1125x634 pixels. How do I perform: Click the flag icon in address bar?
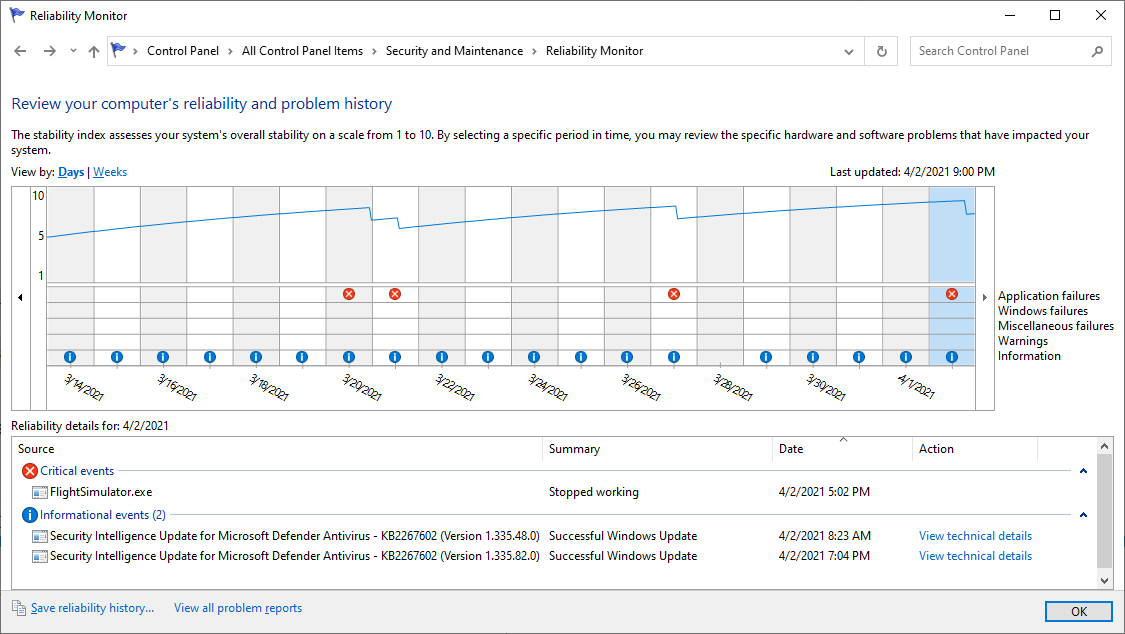tap(118, 50)
